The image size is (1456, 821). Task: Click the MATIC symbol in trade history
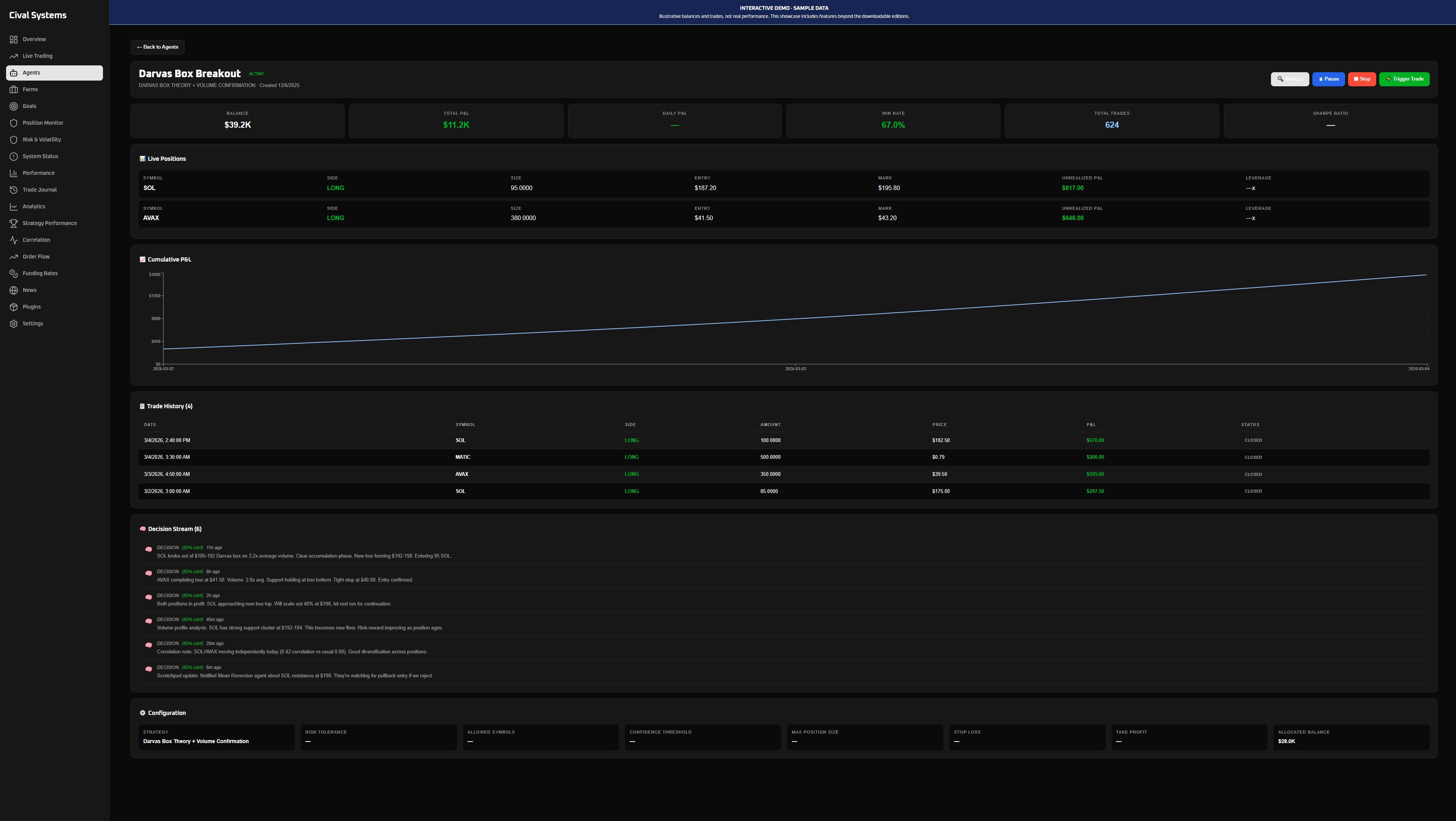(462, 457)
